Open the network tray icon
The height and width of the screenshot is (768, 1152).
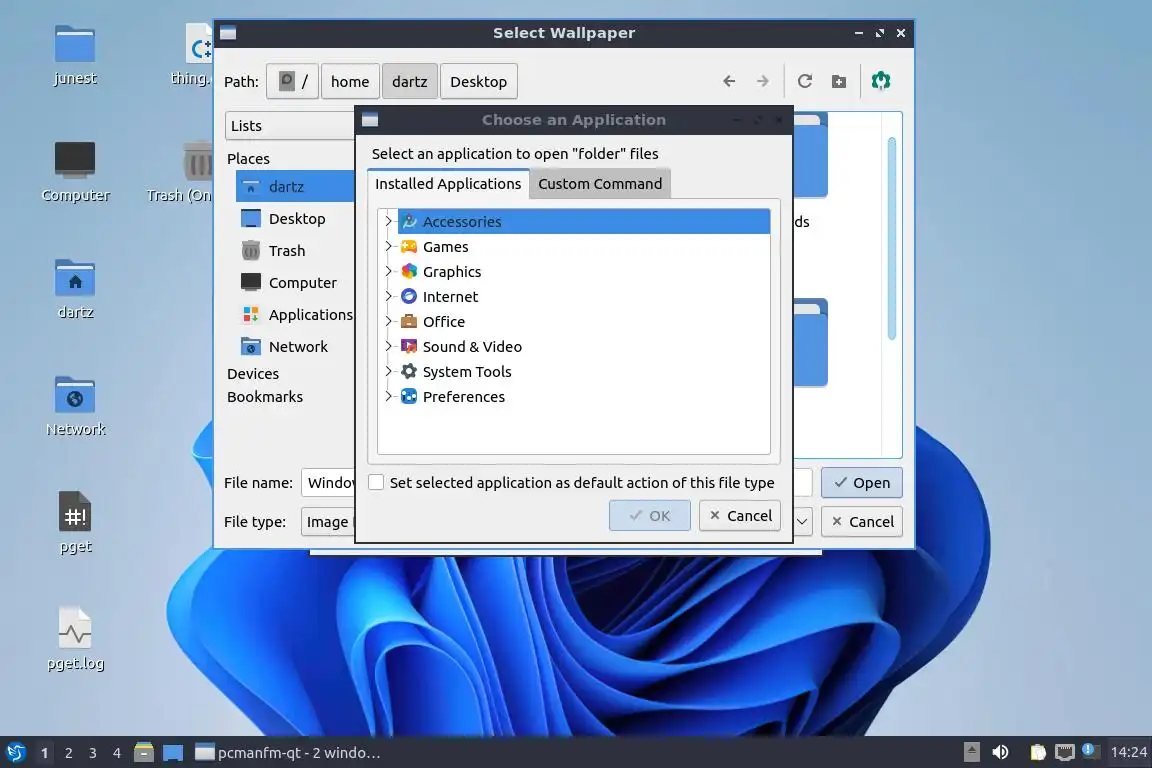(1065, 752)
